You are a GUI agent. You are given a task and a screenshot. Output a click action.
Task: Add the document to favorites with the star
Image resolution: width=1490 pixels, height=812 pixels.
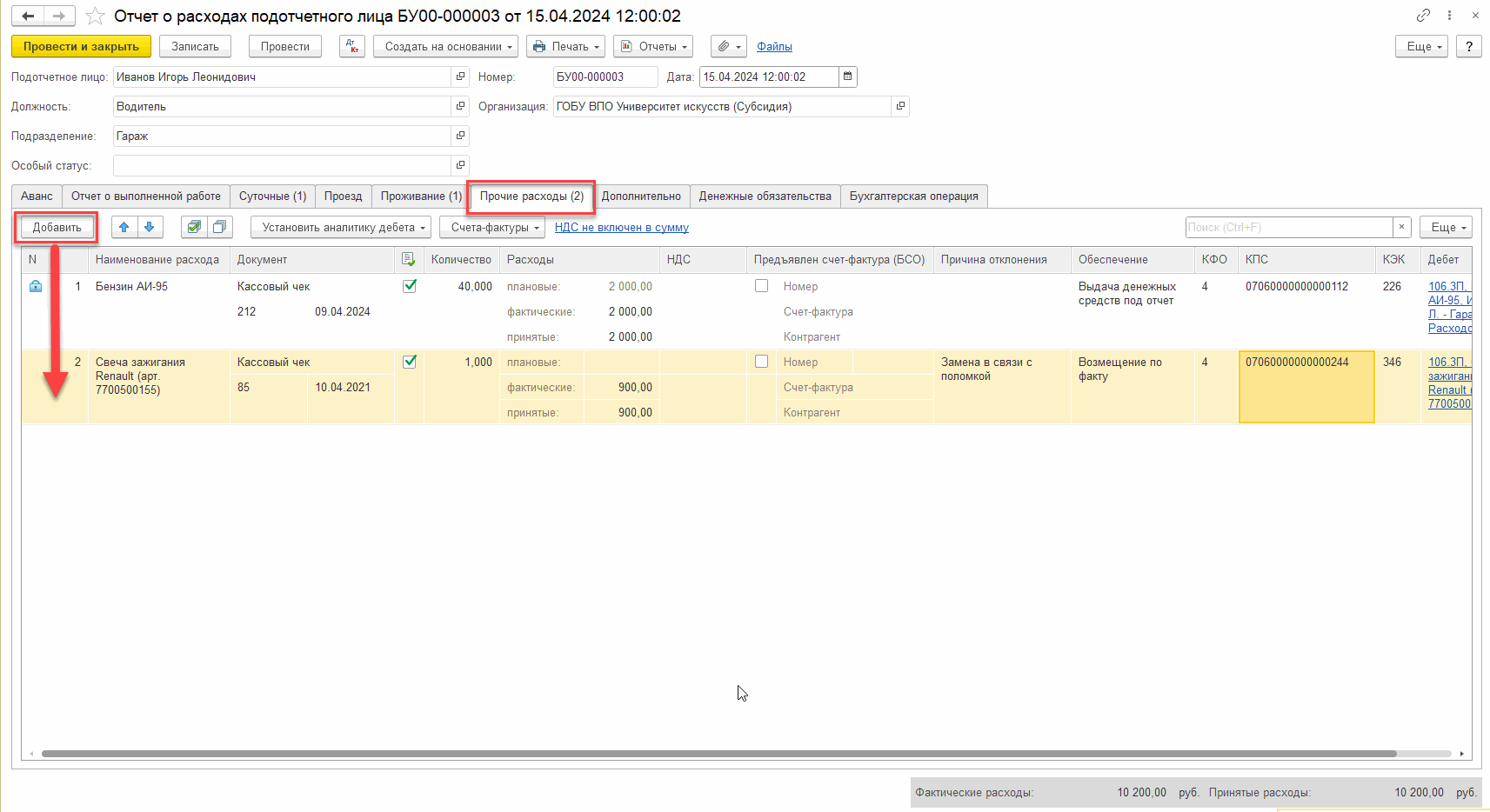tap(95, 17)
